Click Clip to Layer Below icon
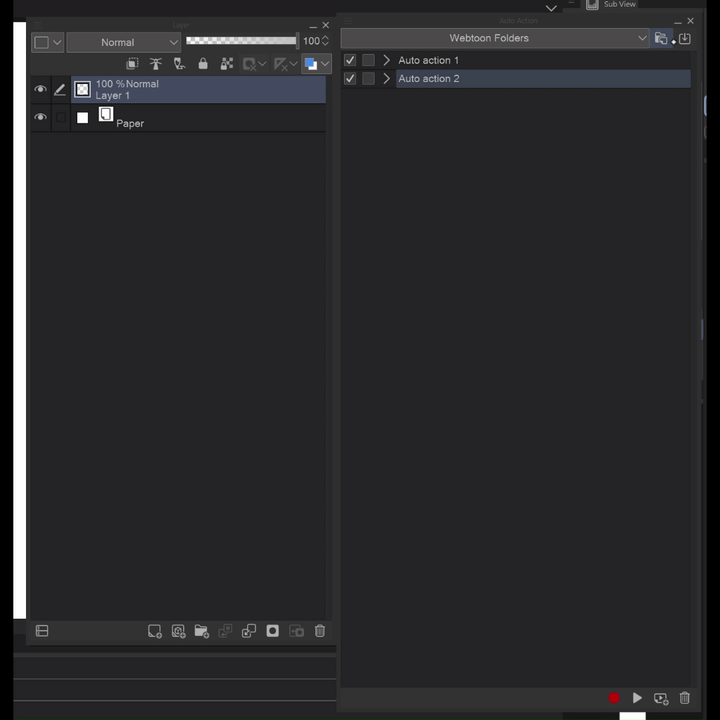720x720 pixels. [132, 64]
